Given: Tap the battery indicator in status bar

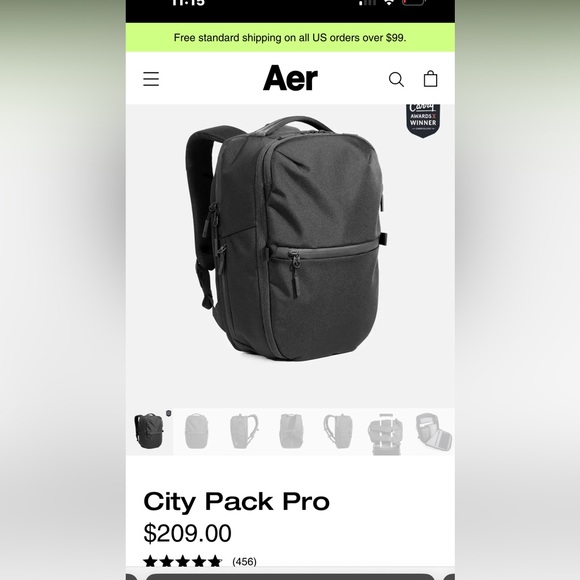Looking at the screenshot, I should coord(414,2).
